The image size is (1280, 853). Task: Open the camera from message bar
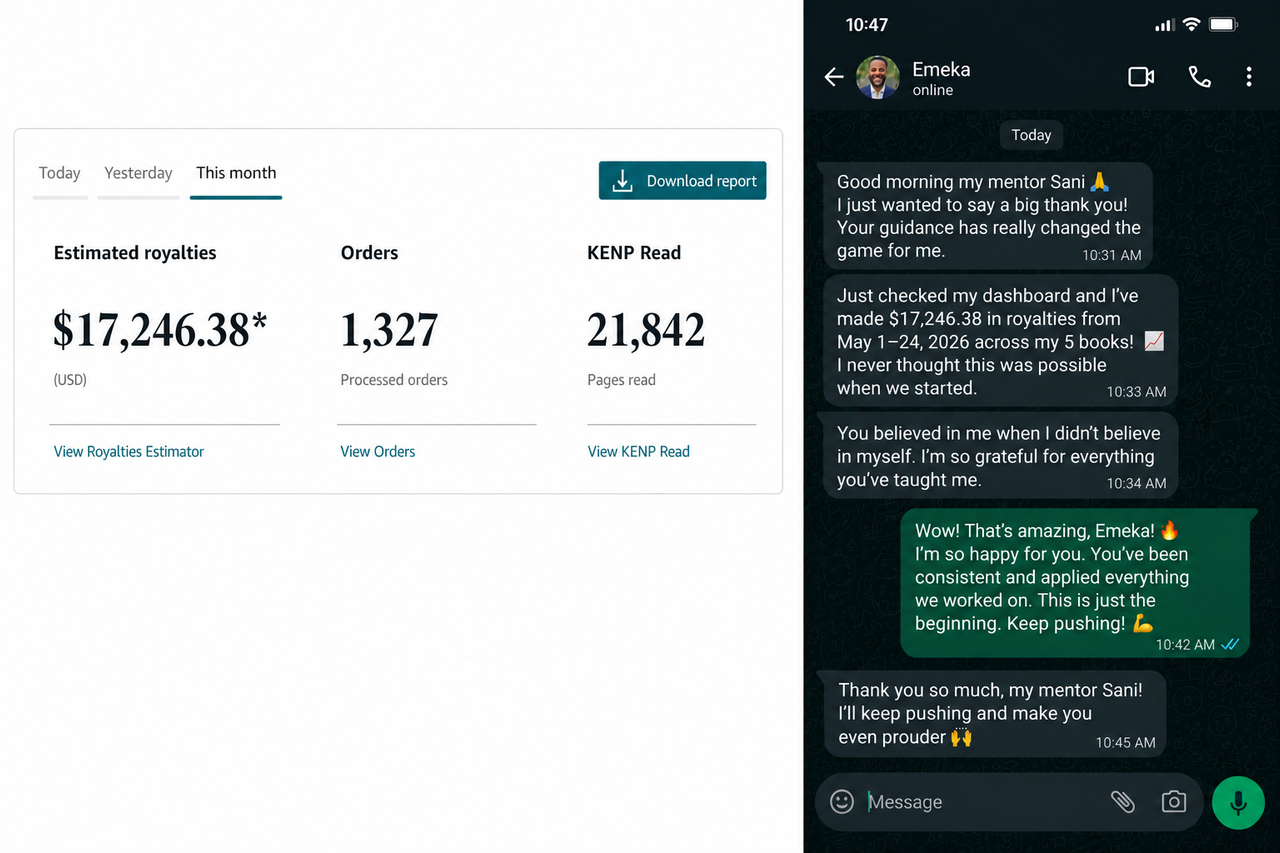[x=1173, y=802]
